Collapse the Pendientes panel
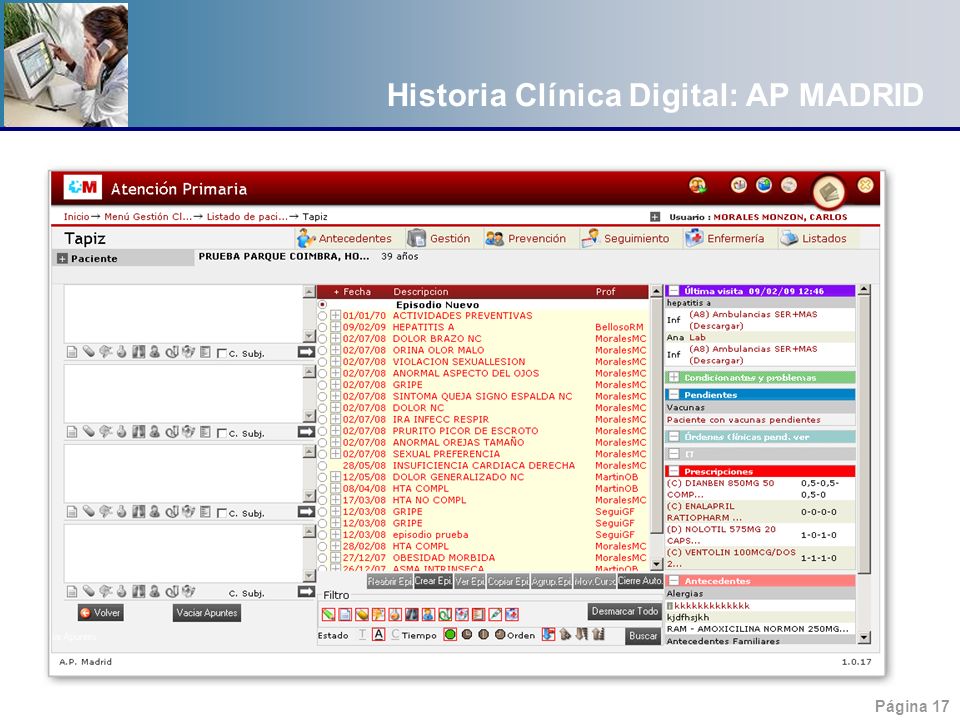 [674, 394]
